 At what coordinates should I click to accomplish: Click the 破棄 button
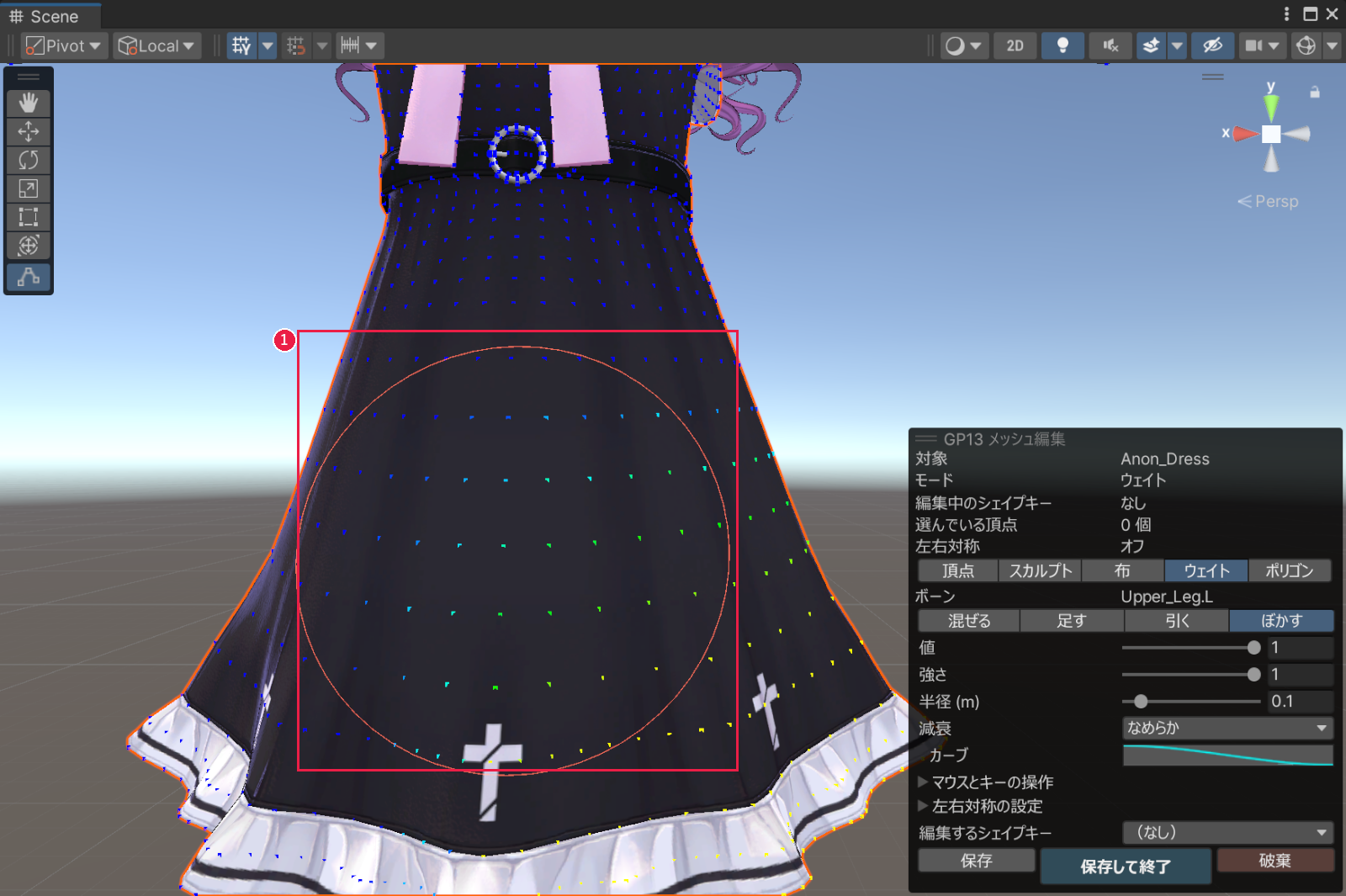pos(1274,860)
